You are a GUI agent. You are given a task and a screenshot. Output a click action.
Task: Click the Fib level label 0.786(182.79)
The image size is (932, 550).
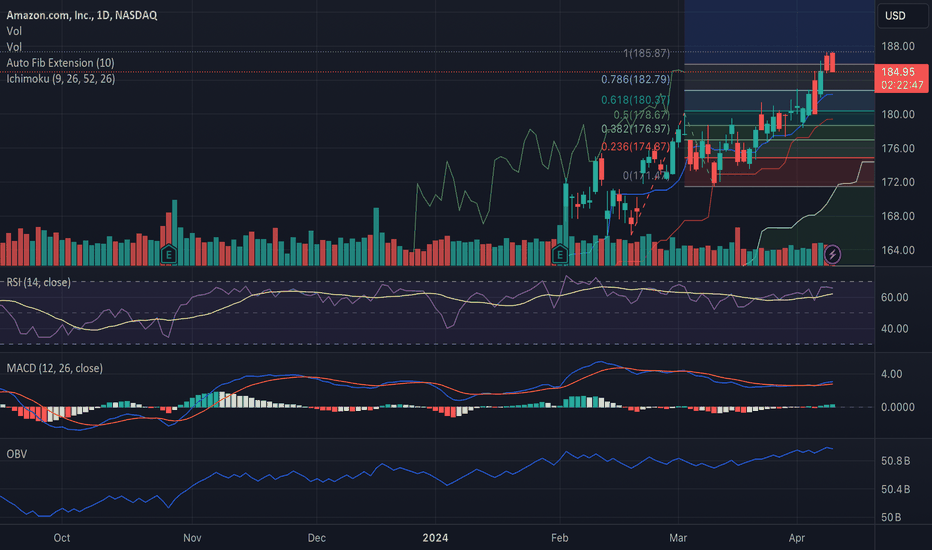click(x=635, y=79)
